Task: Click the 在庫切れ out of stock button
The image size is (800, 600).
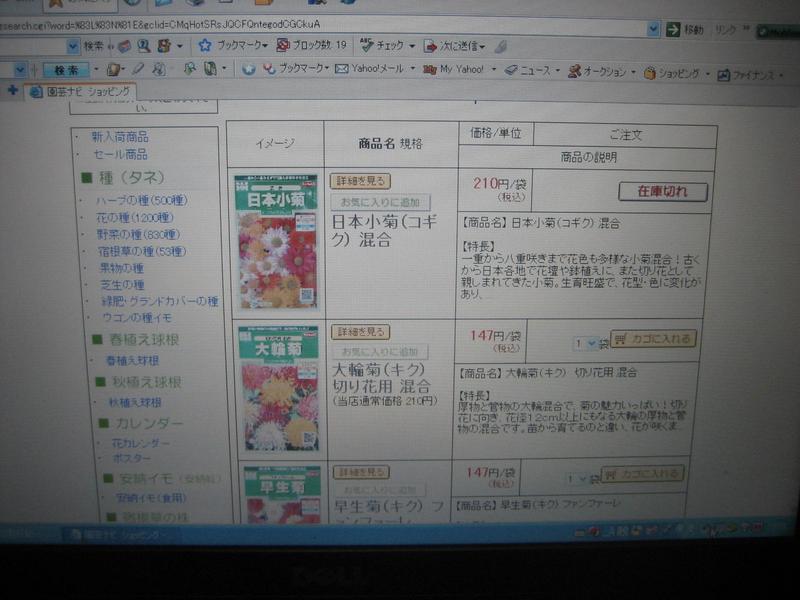Action: tap(663, 192)
